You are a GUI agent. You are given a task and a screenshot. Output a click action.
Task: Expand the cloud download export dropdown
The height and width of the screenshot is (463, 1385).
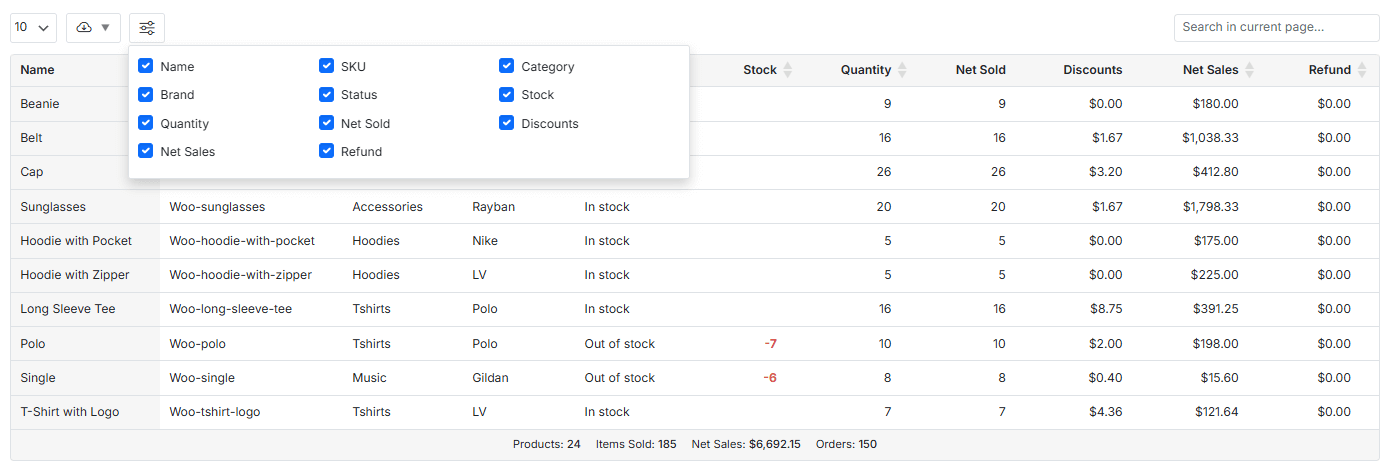point(93,28)
